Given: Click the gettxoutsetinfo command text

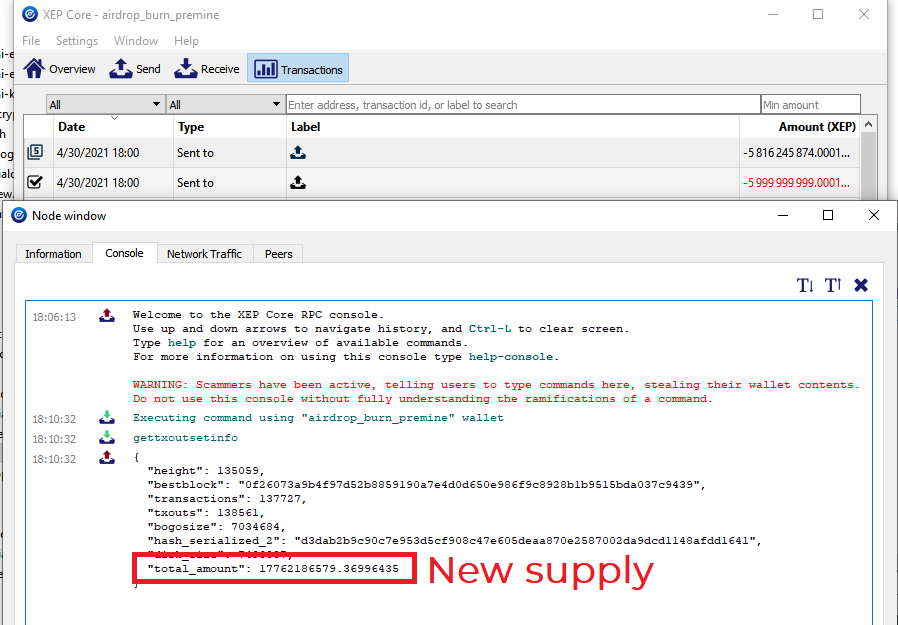Looking at the screenshot, I should point(185,438).
